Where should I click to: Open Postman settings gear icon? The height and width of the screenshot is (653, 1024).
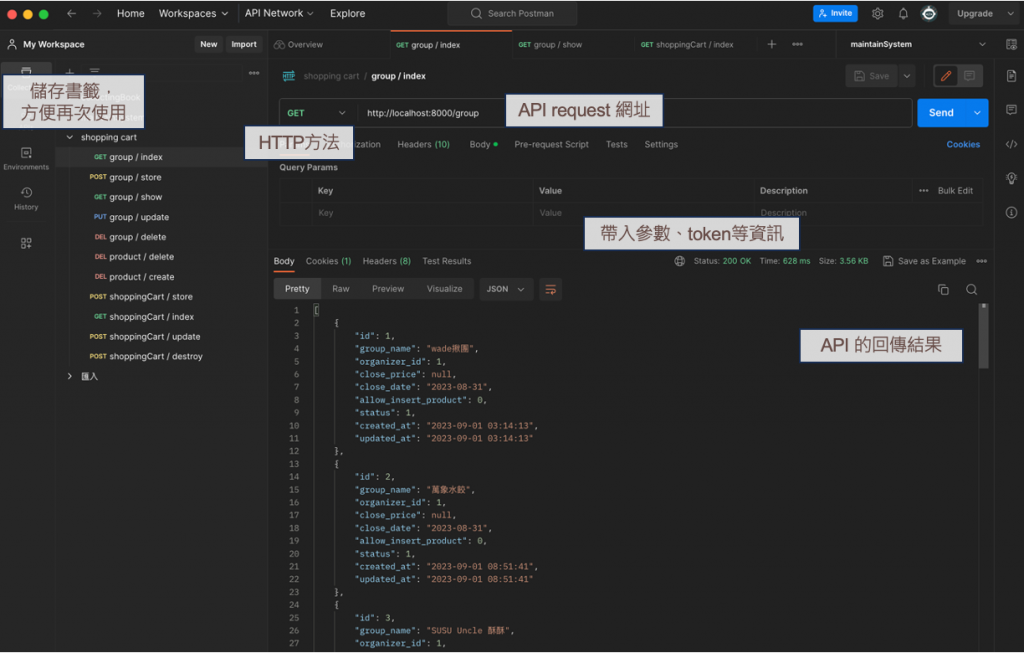coord(877,14)
